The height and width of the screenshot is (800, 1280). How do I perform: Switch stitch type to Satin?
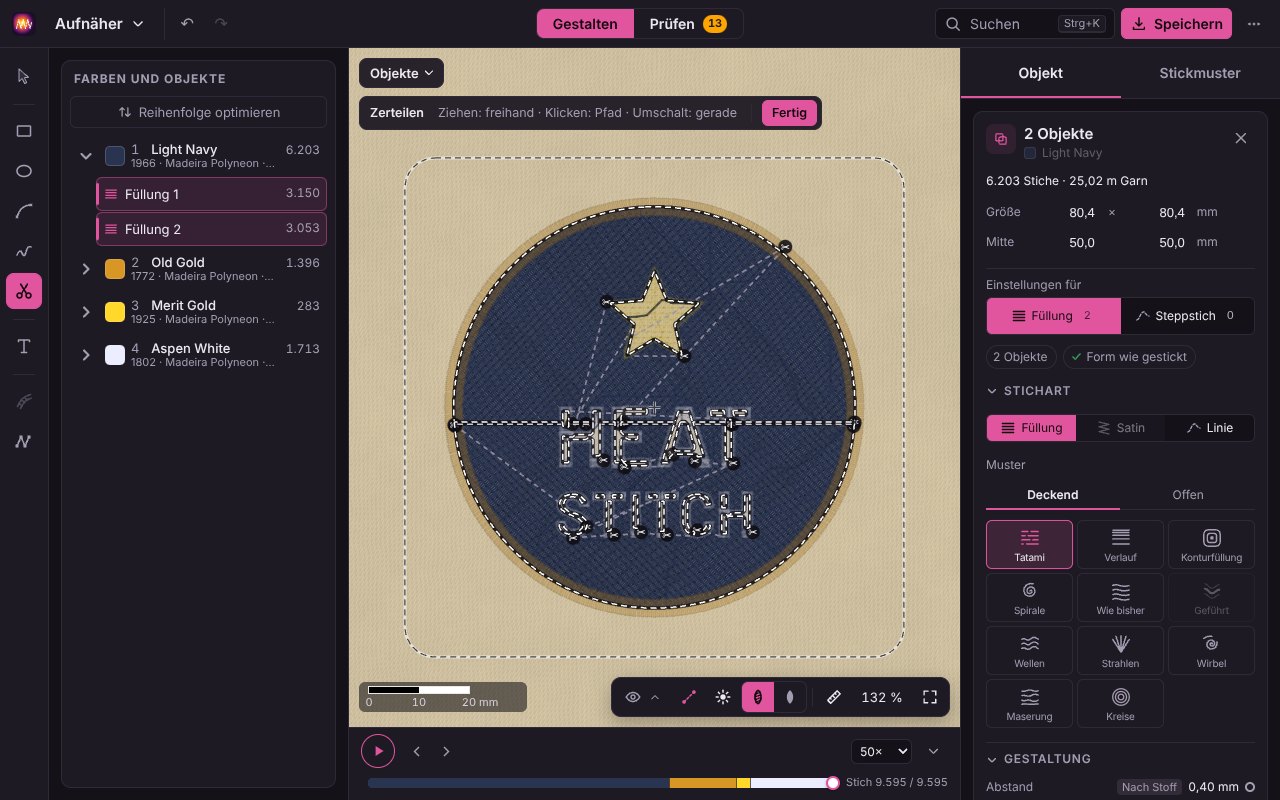click(x=1120, y=427)
